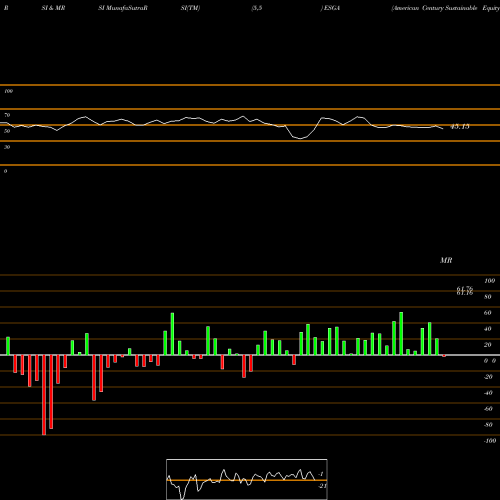The height and width of the screenshot is (500, 500).
Task: Click the ESGA ticker symbol text
Action: (331, 8)
